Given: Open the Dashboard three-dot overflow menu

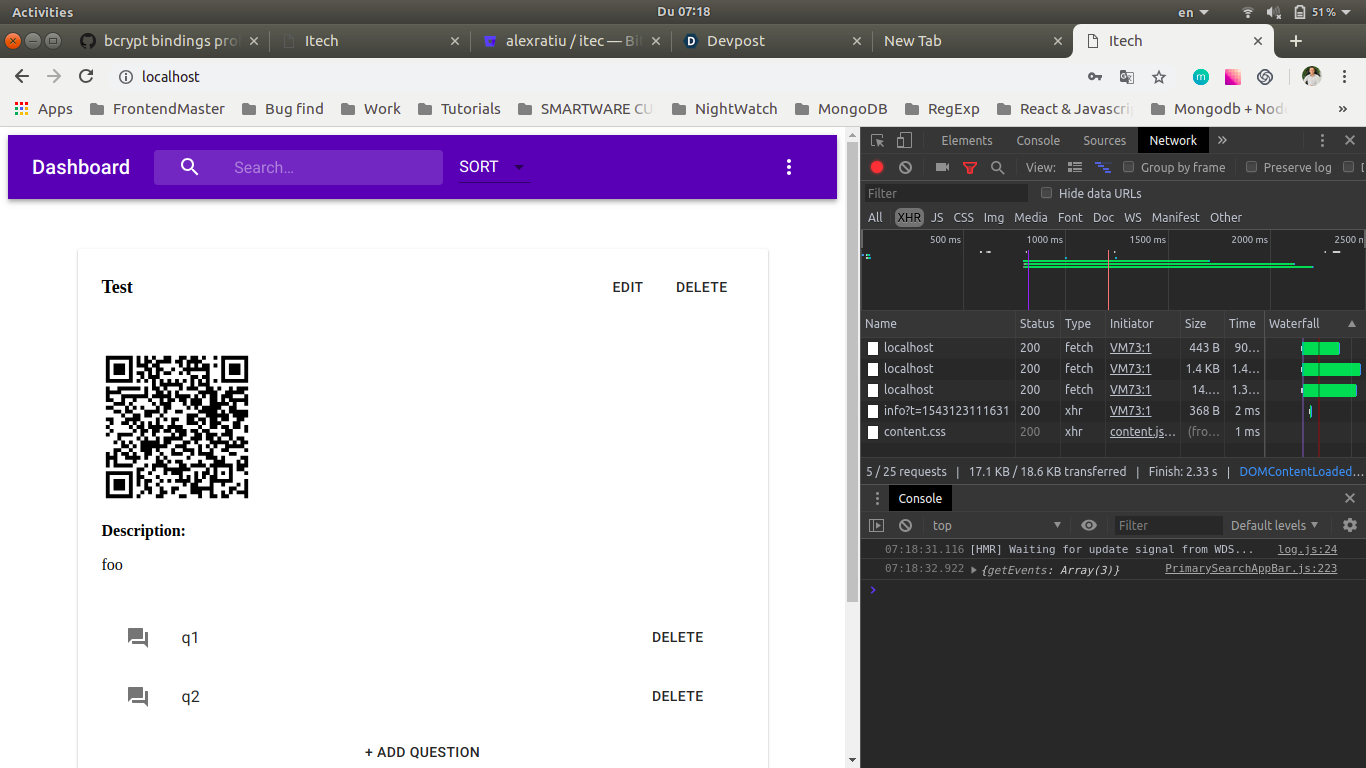Looking at the screenshot, I should click(x=789, y=167).
